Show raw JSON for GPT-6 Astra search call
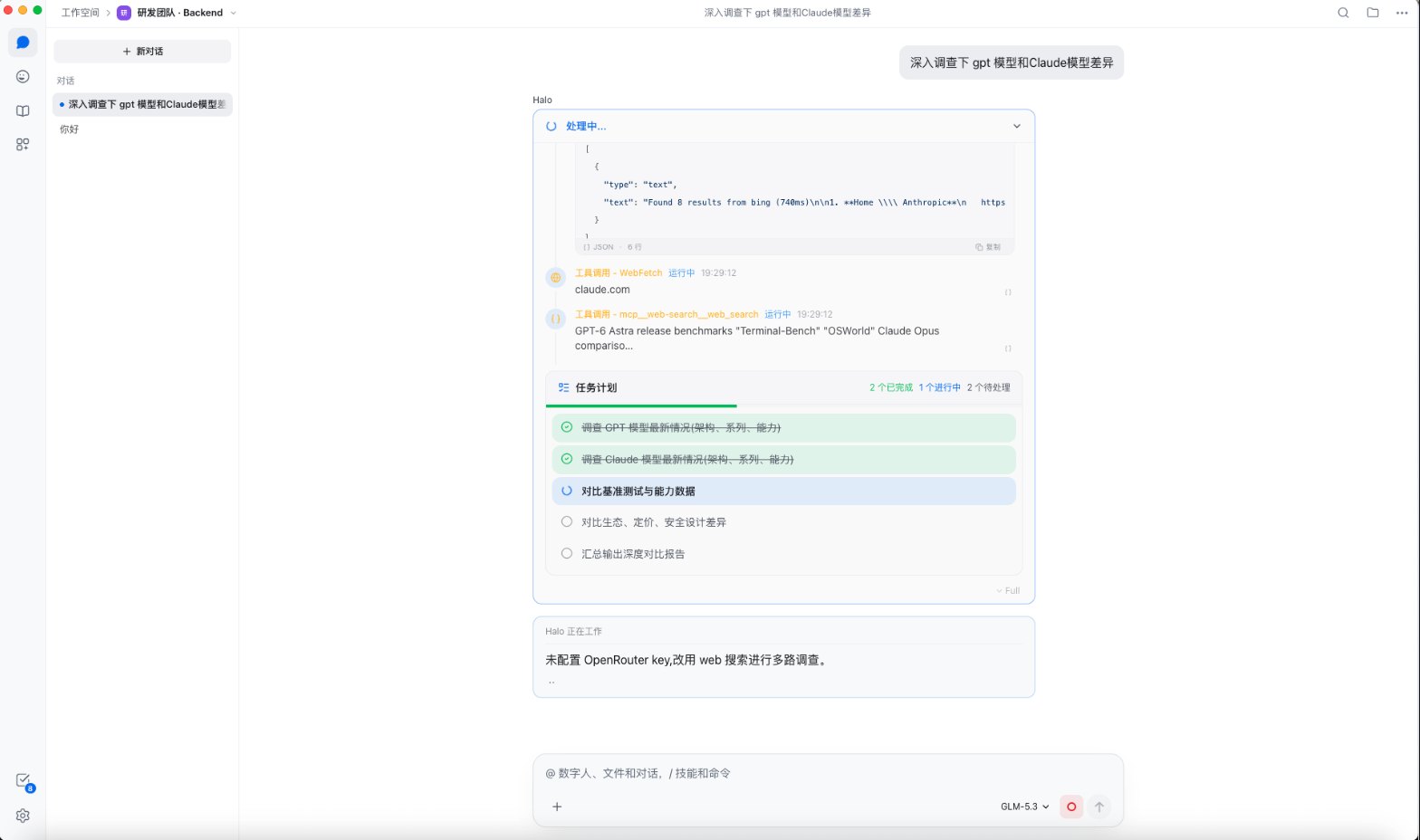 [1008, 348]
